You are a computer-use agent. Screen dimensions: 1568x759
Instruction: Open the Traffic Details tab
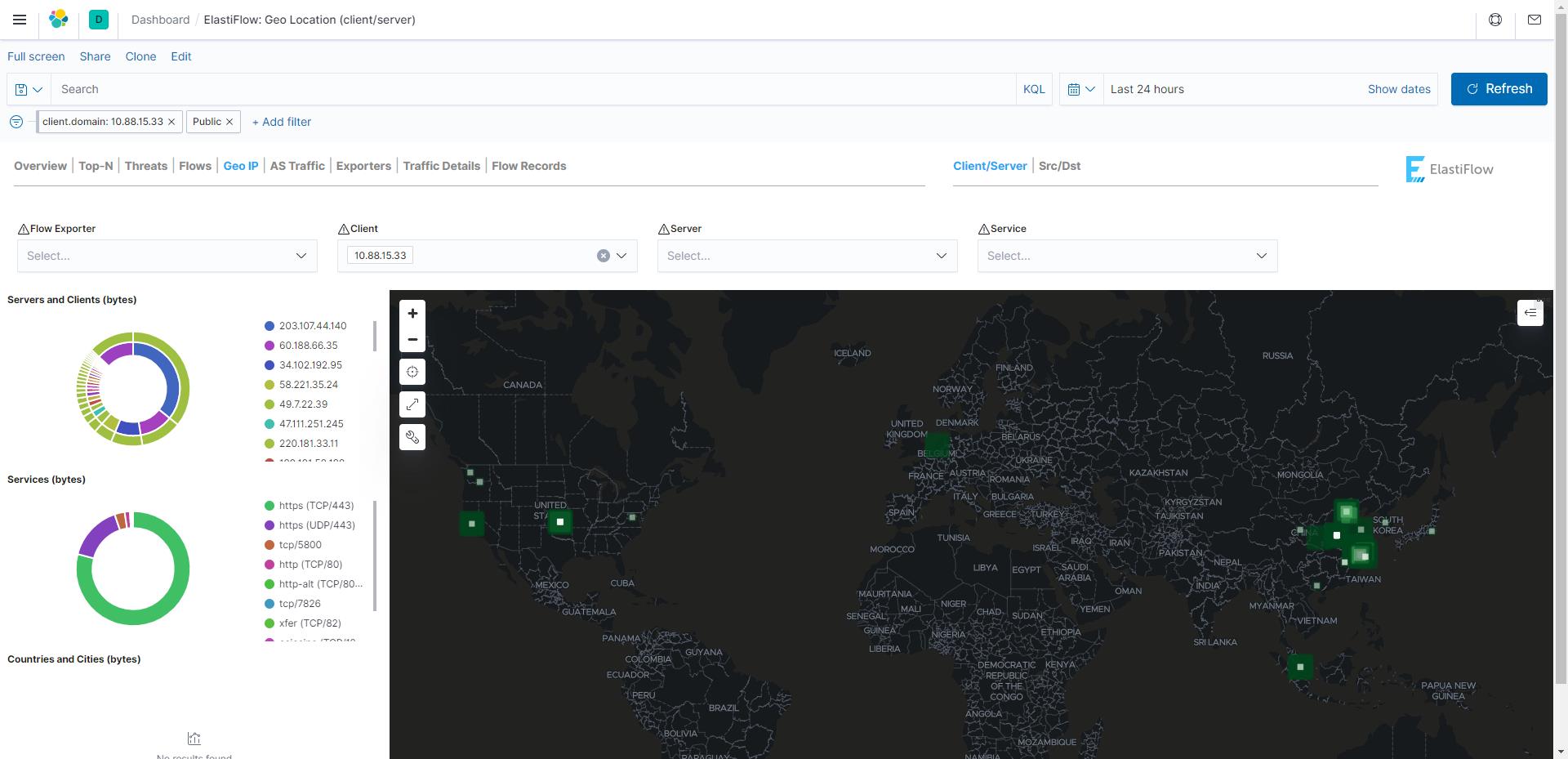point(442,166)
